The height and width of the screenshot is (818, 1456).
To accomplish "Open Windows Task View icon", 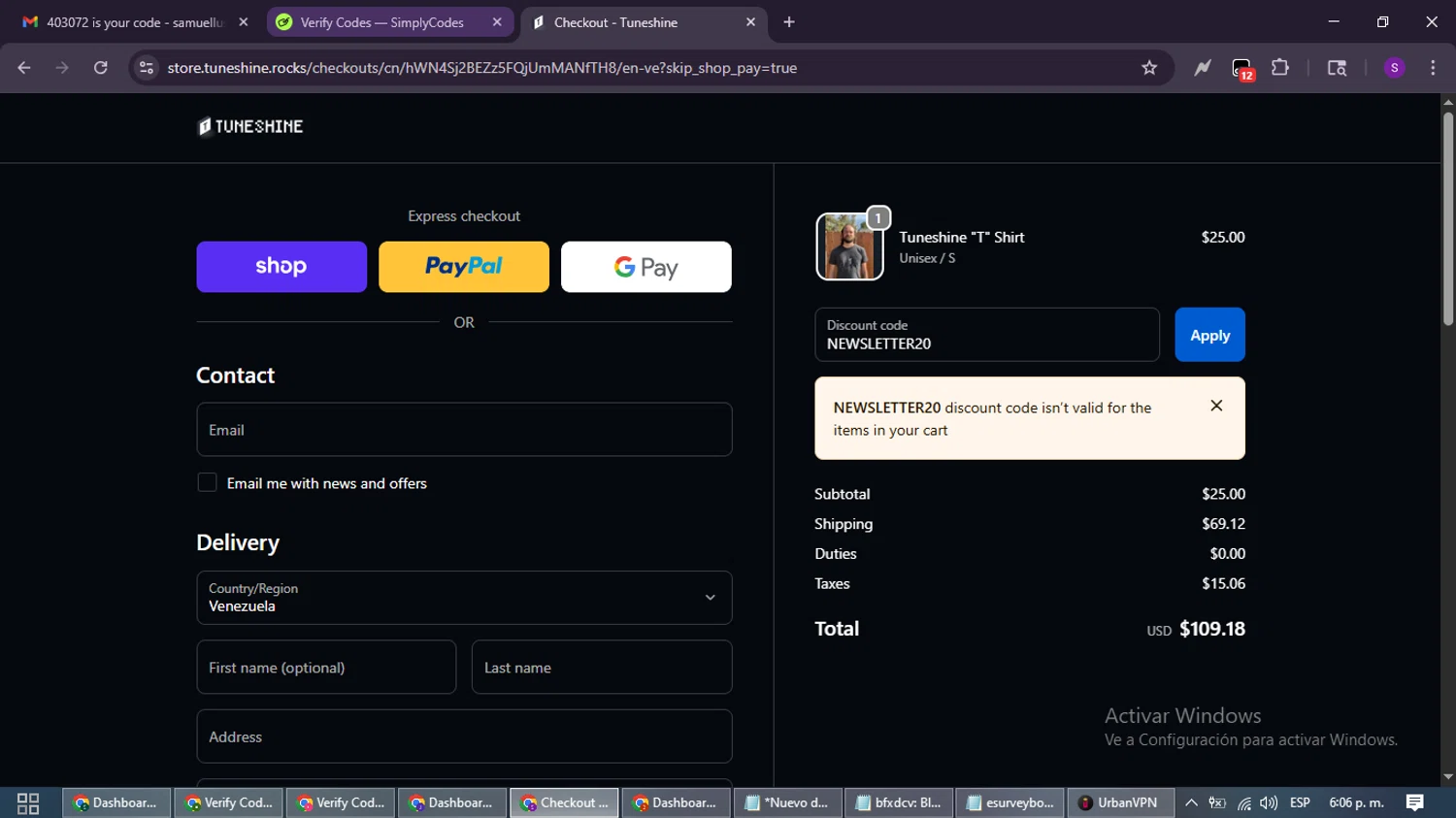I will (28, 802).
